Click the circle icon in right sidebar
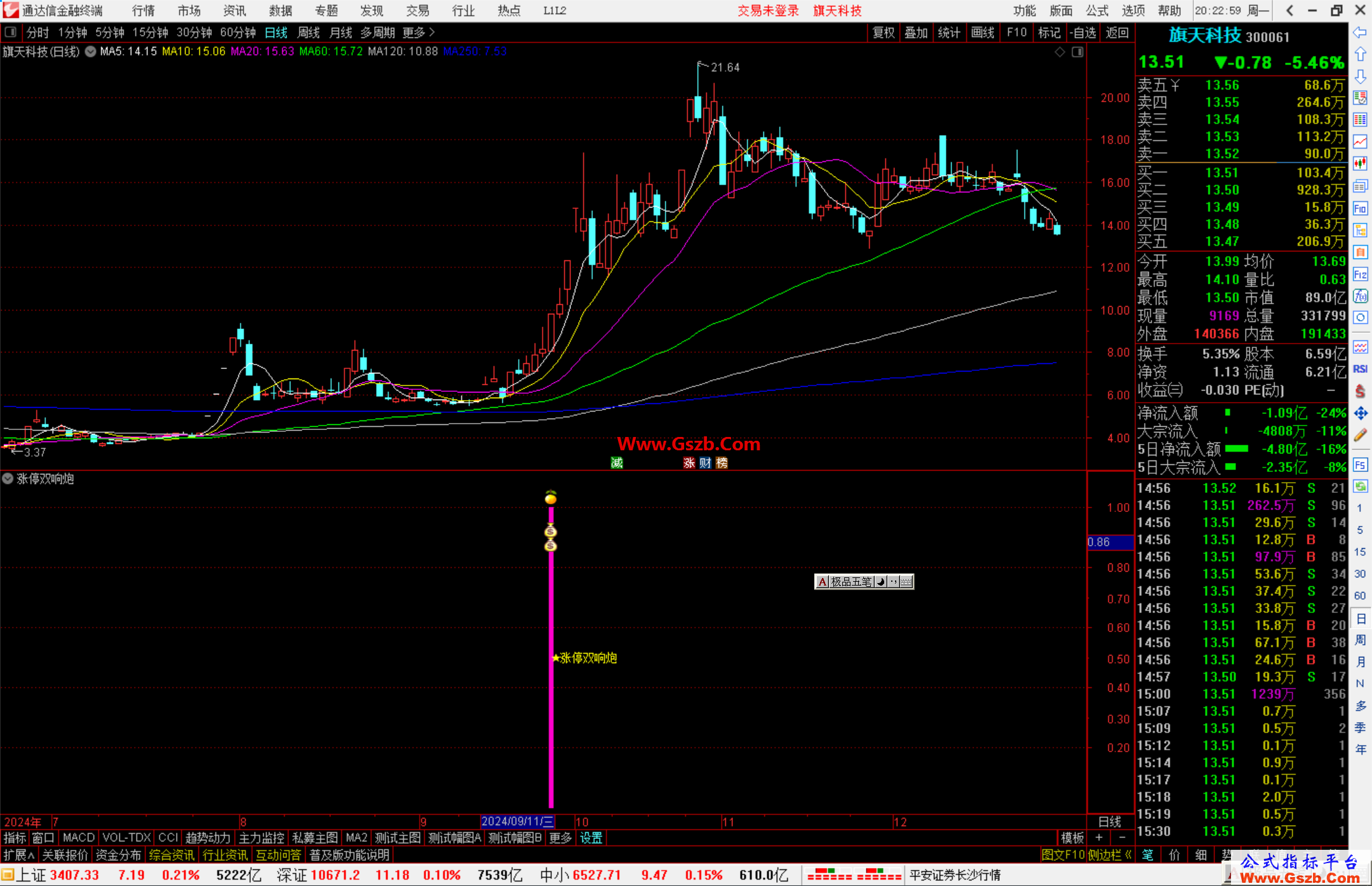The height and width of the screenshot is (886, 1372). click(1360, 318)
